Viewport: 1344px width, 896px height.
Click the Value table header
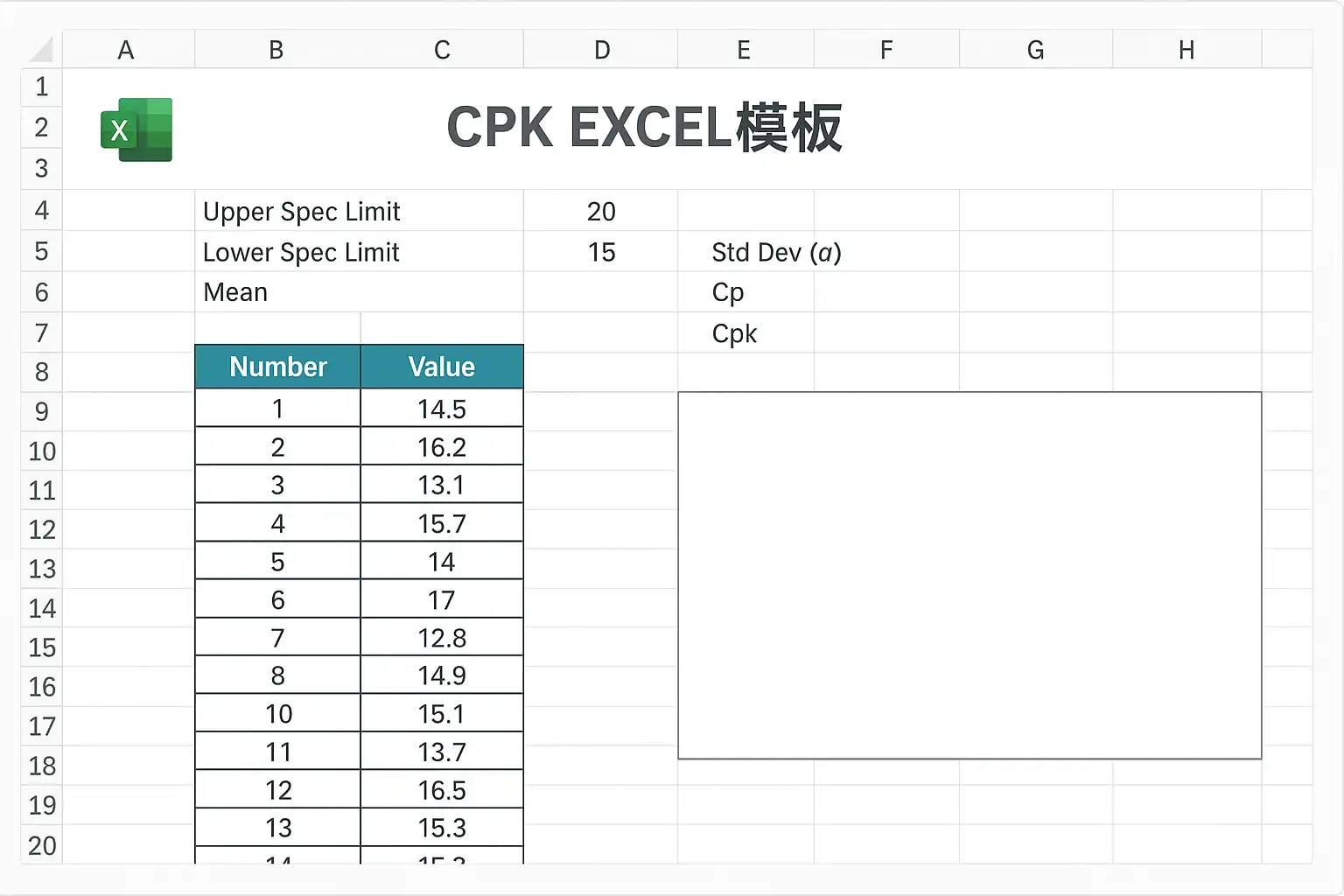coord(442,367)
